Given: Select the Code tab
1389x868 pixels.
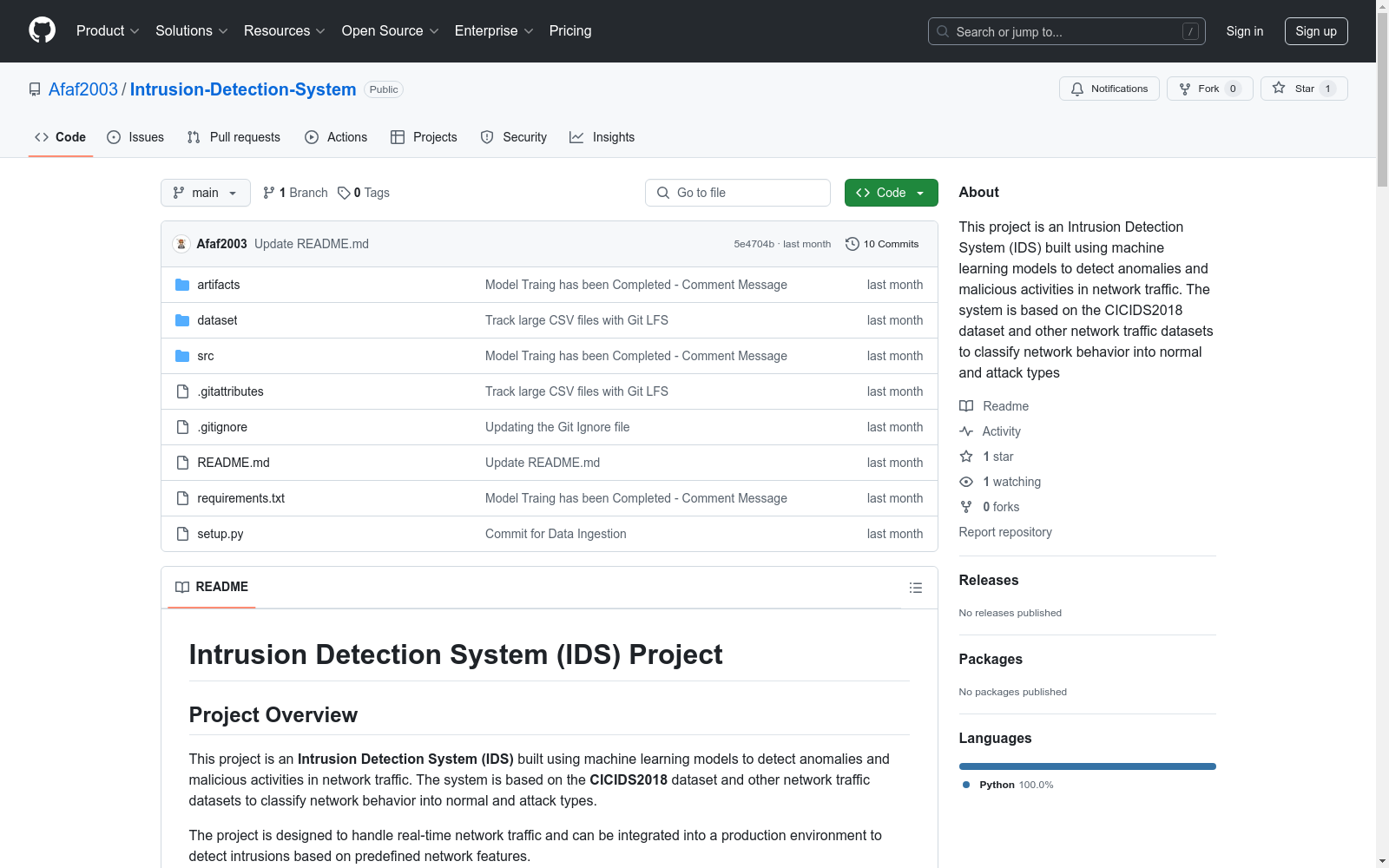Looking at the screenshot, I should pyautogui.click(x=61, y=137).
